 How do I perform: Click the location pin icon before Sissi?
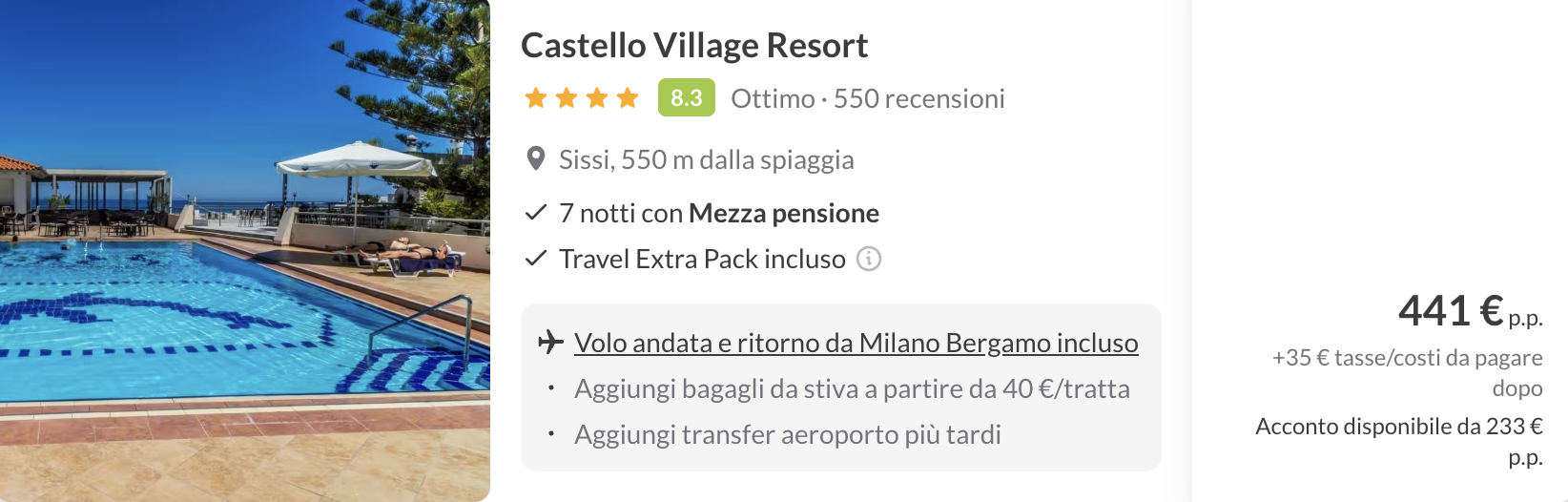click(x=536, y=159)
